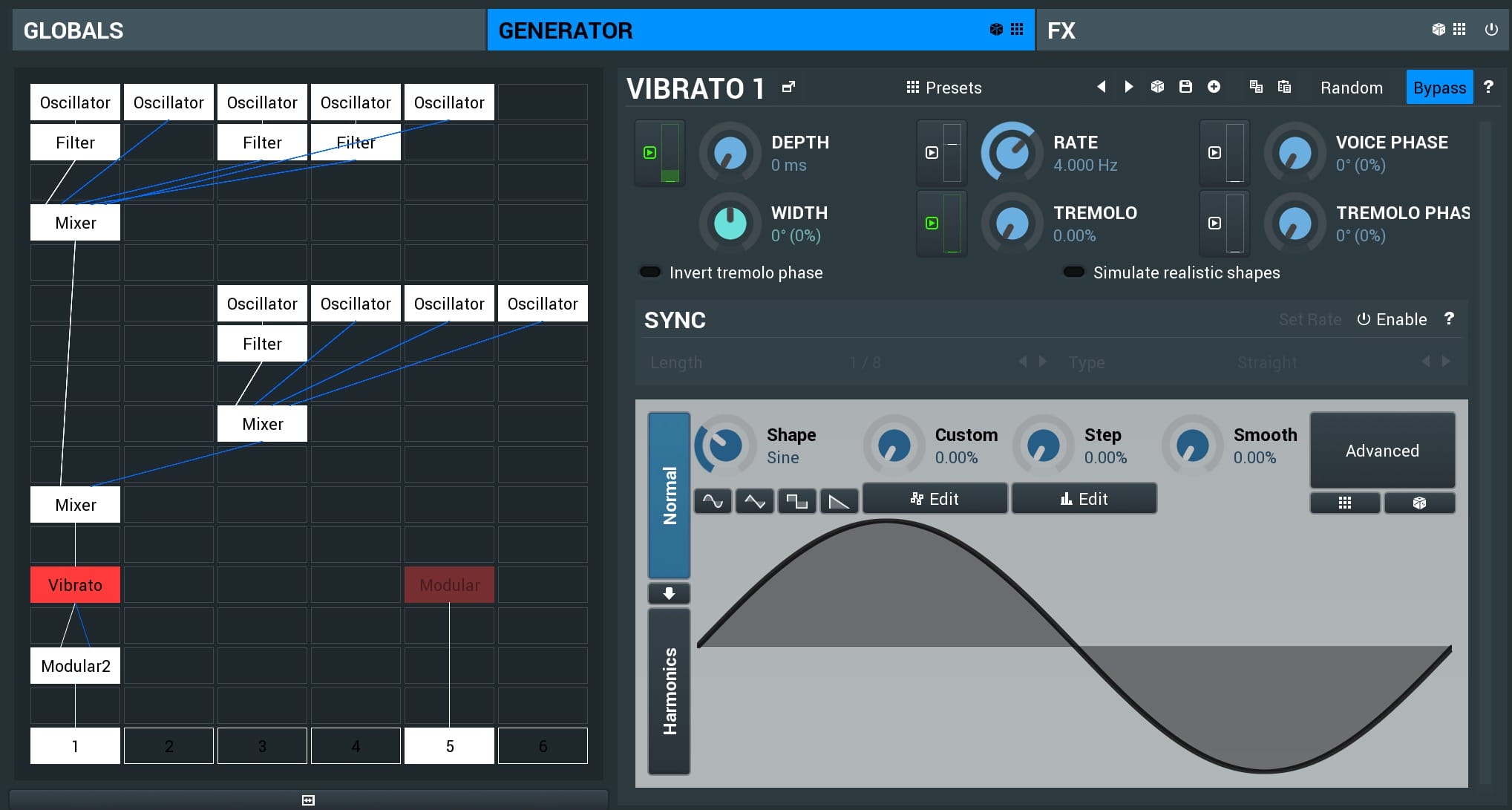
Task: Select the sawtooth wave shape icon
Action: click(x=839, y=501)
